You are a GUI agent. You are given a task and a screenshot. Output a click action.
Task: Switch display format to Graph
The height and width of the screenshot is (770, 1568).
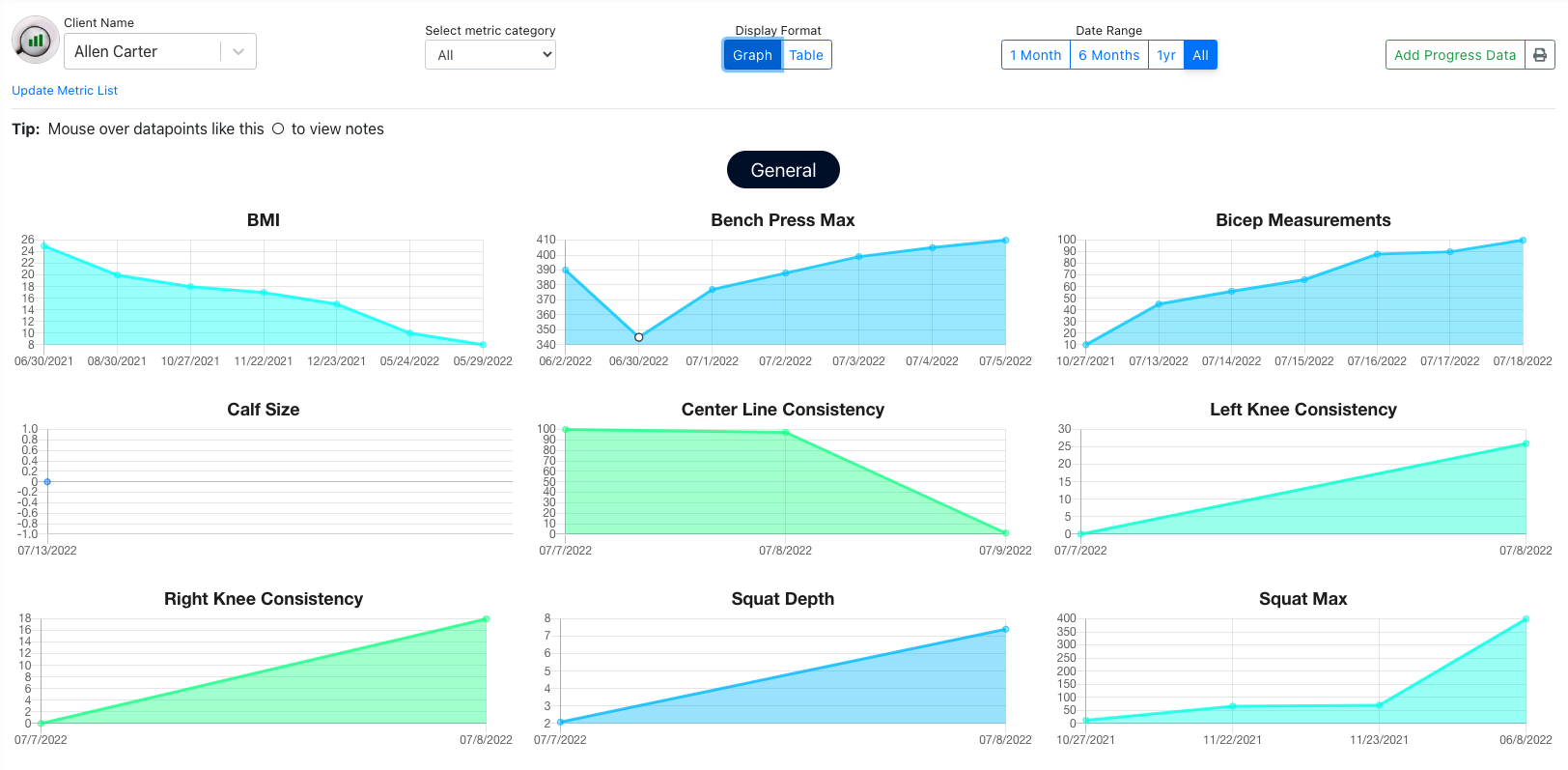pyautogui.click(x=752, y=55)
